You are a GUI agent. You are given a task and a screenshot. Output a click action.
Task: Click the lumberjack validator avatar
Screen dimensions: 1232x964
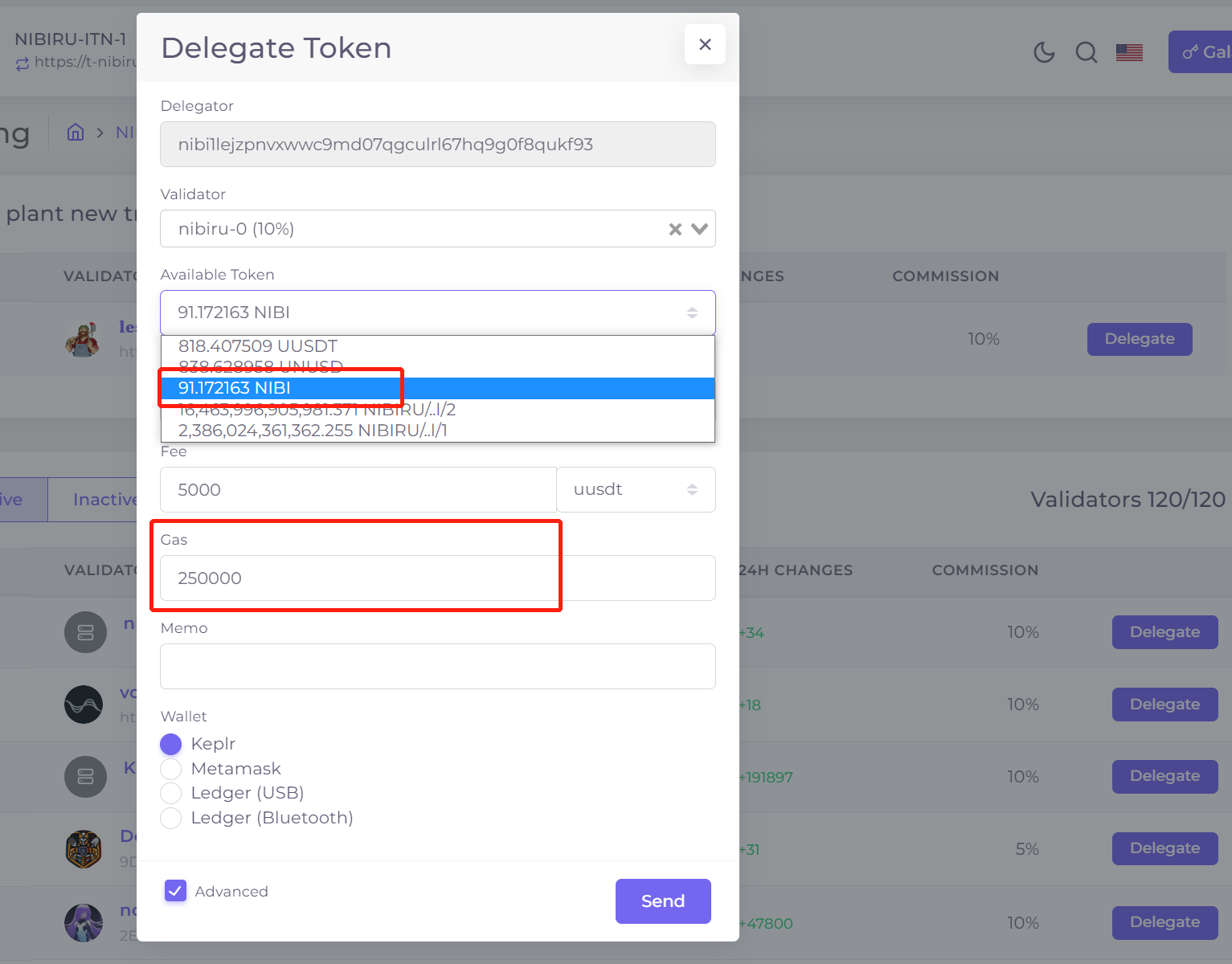point(84,339)
